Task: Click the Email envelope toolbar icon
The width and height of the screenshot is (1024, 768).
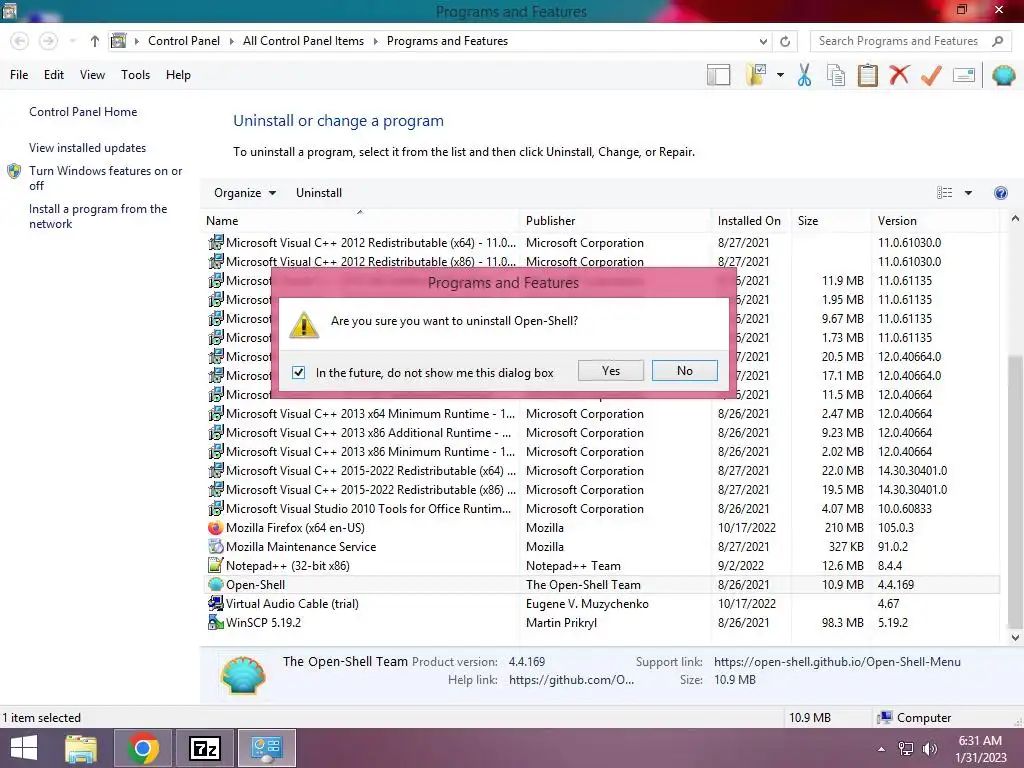Action: 964,75
